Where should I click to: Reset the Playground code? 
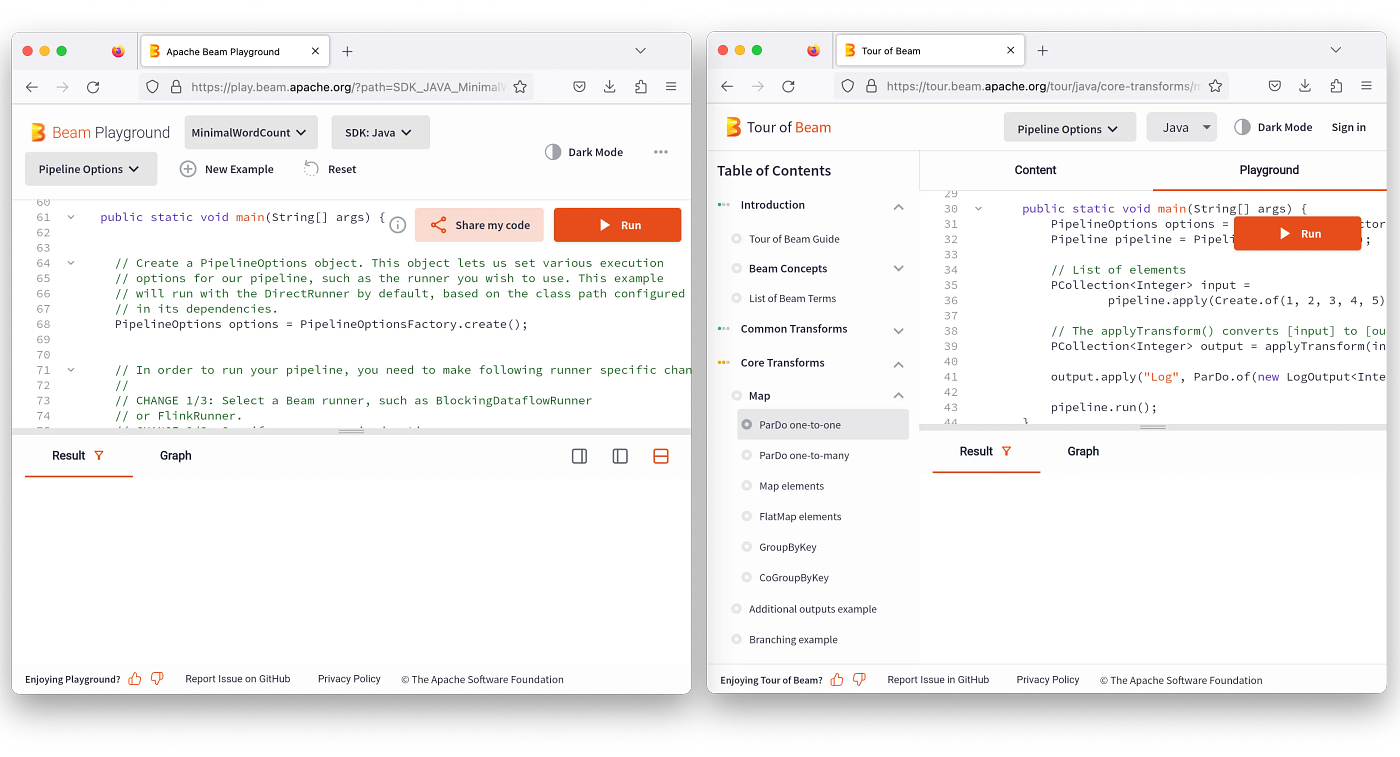(330, 169)
